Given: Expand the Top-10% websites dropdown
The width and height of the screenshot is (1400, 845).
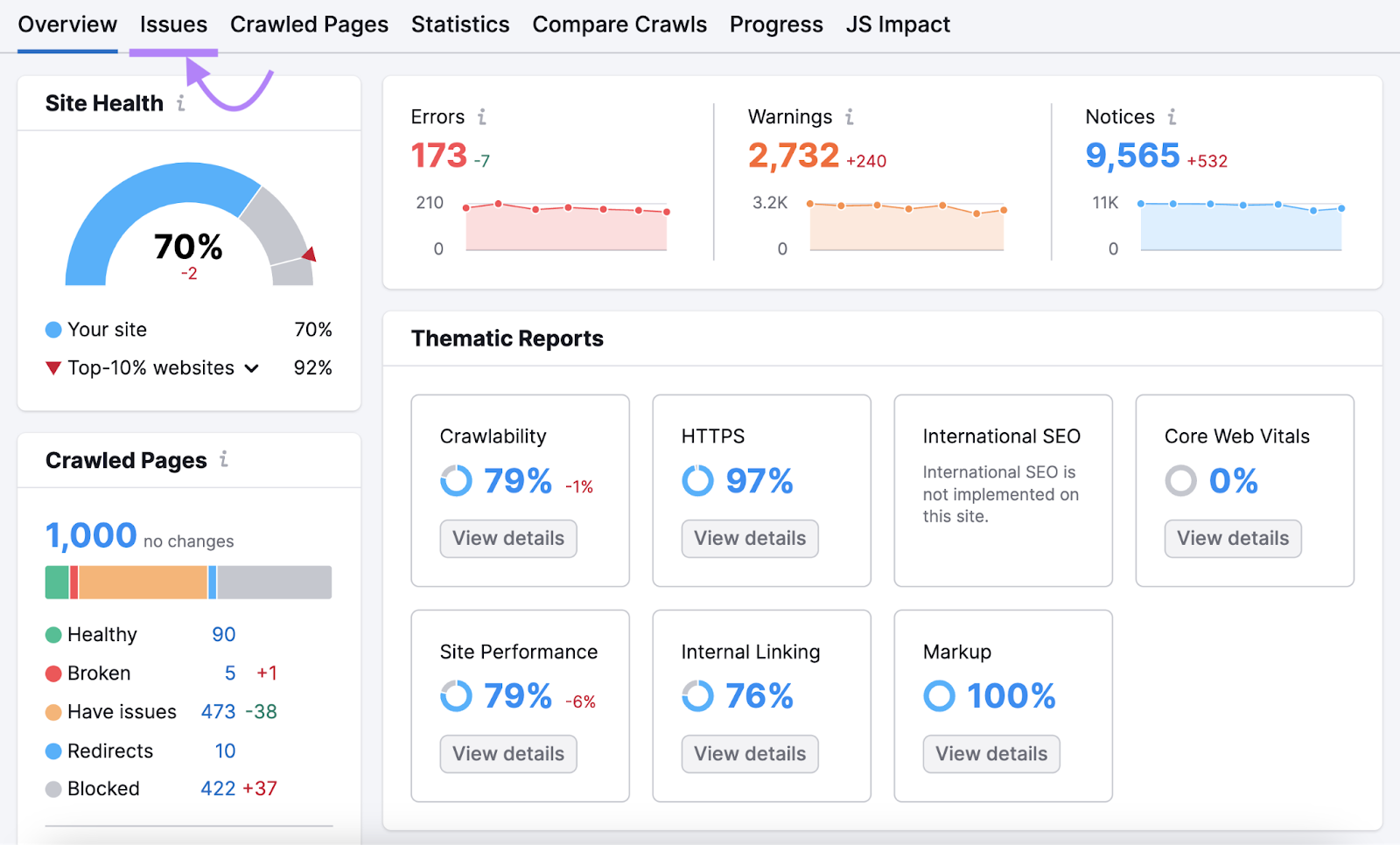Looking at the screenshot, I should click(x=252, y=368).
